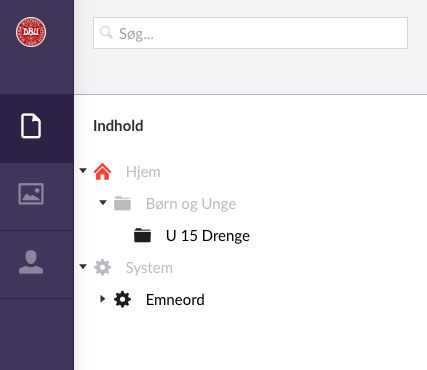Click the red home icon beside Hjem

tap(102, 172)
